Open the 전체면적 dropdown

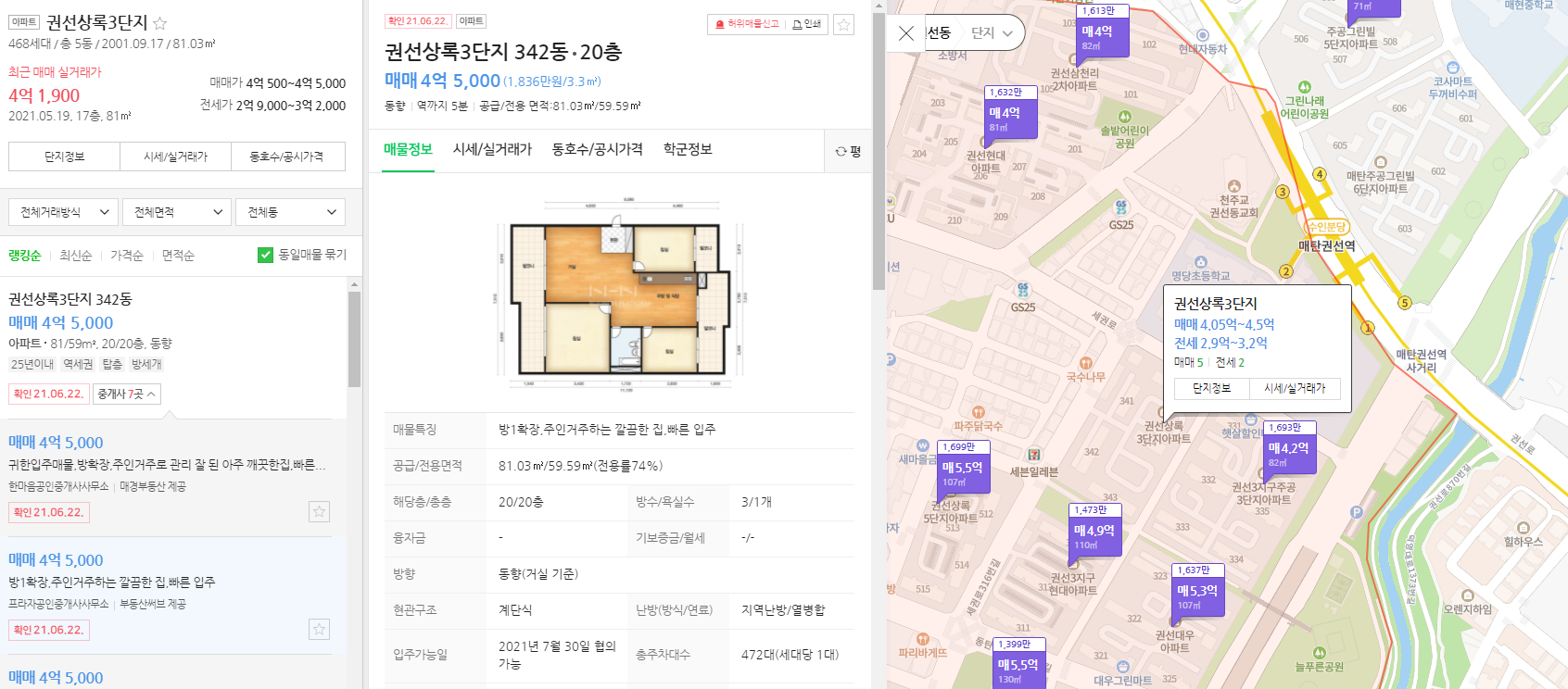pyautogui.click(x=178, y=212)
